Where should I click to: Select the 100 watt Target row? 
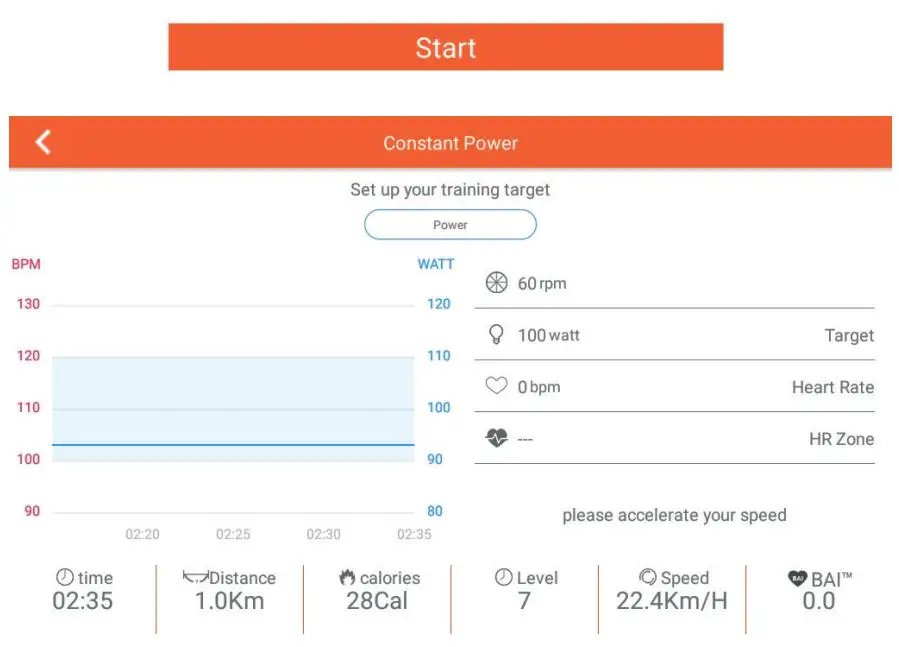point(674,336)
